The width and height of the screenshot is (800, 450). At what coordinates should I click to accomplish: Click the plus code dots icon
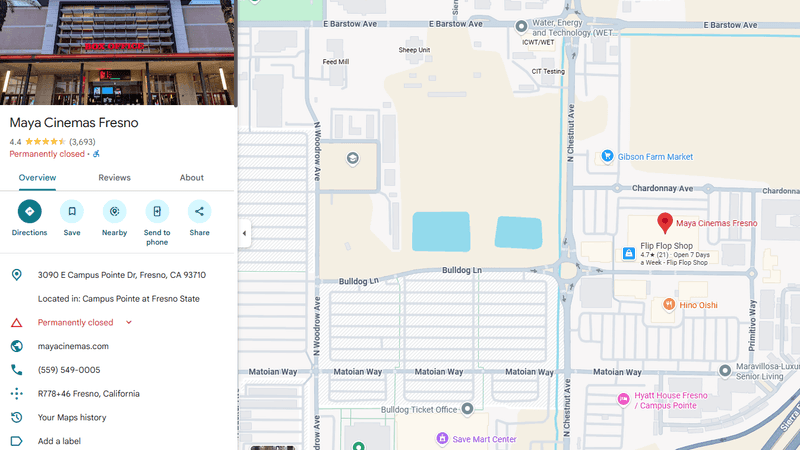click(17, 393)
